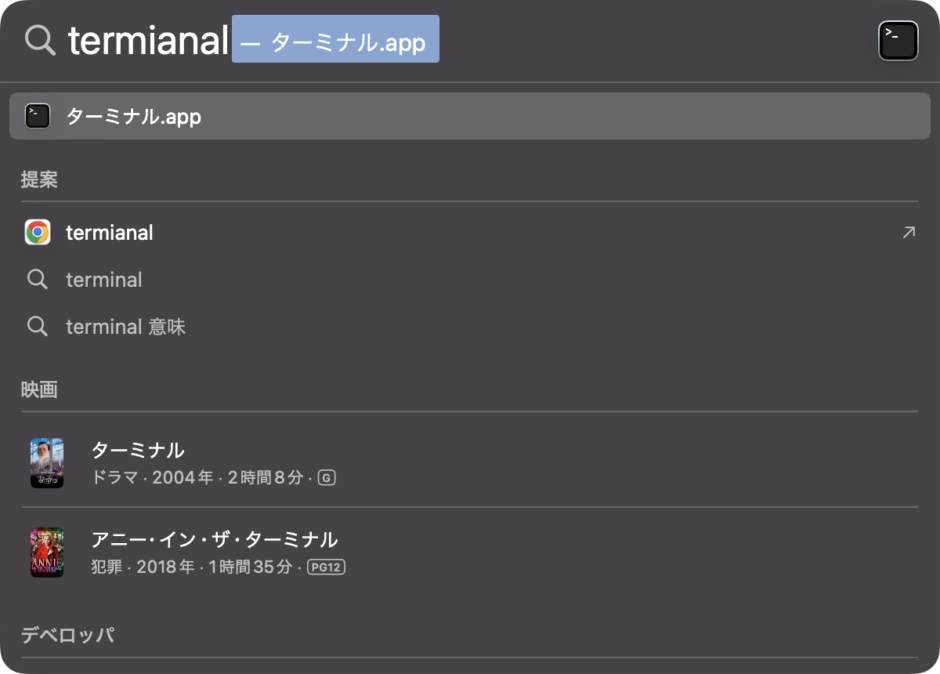
Task: Select the terminal 意味 suggestion
Action: click(x=125, y=326)
